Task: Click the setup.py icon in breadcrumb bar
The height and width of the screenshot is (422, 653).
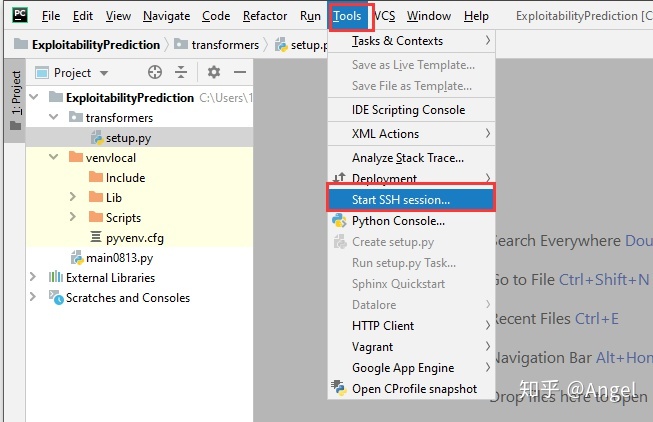Action: pyautogui.click(x=282, y=45)
